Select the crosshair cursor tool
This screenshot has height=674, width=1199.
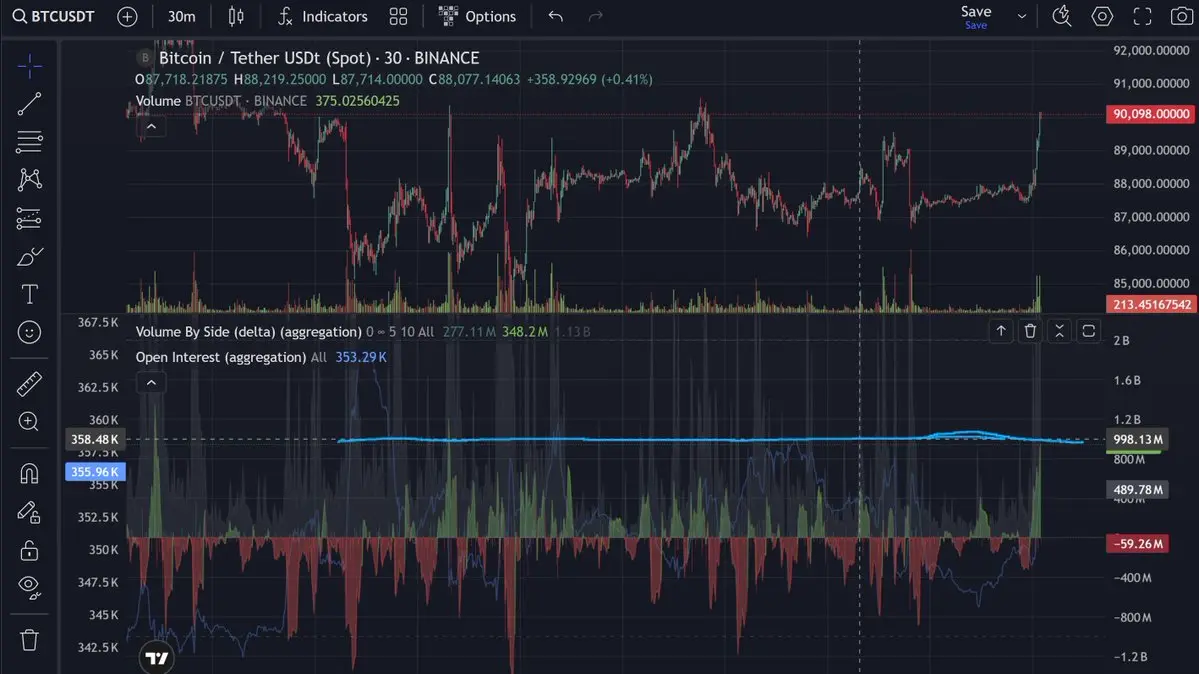29,67
